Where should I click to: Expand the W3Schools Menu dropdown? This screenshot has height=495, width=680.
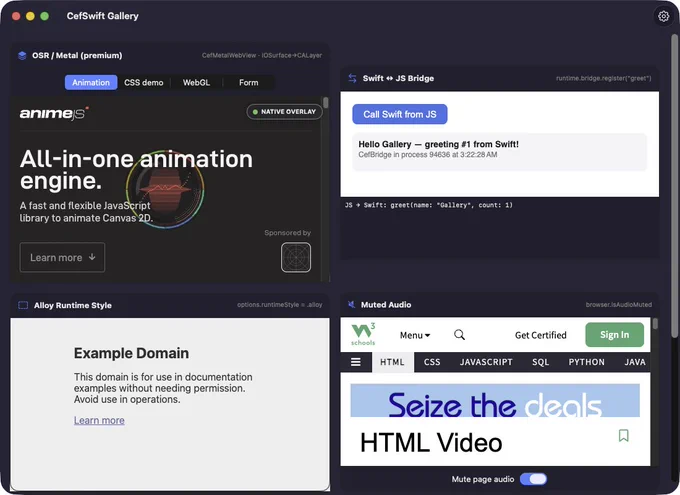point(415,335)
